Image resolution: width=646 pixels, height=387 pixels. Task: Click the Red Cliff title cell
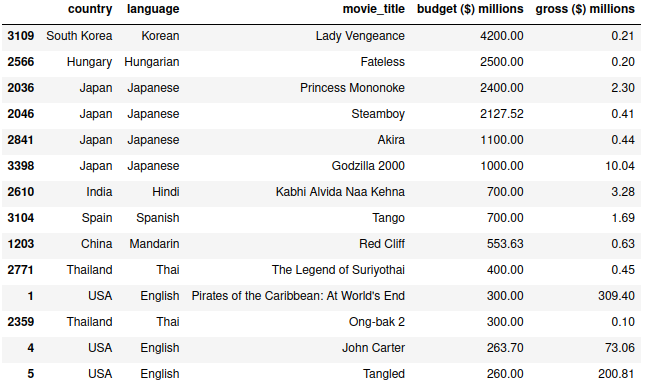click(382, 244)
